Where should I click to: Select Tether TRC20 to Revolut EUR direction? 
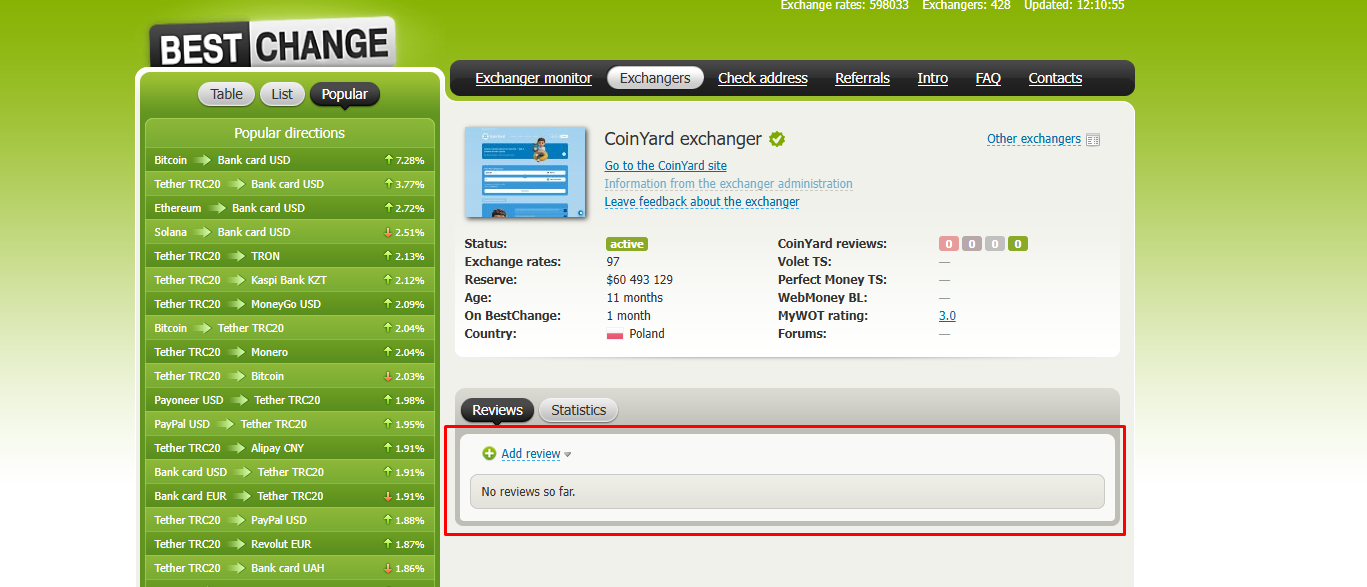pyautogui.click(x=290, y=544)
